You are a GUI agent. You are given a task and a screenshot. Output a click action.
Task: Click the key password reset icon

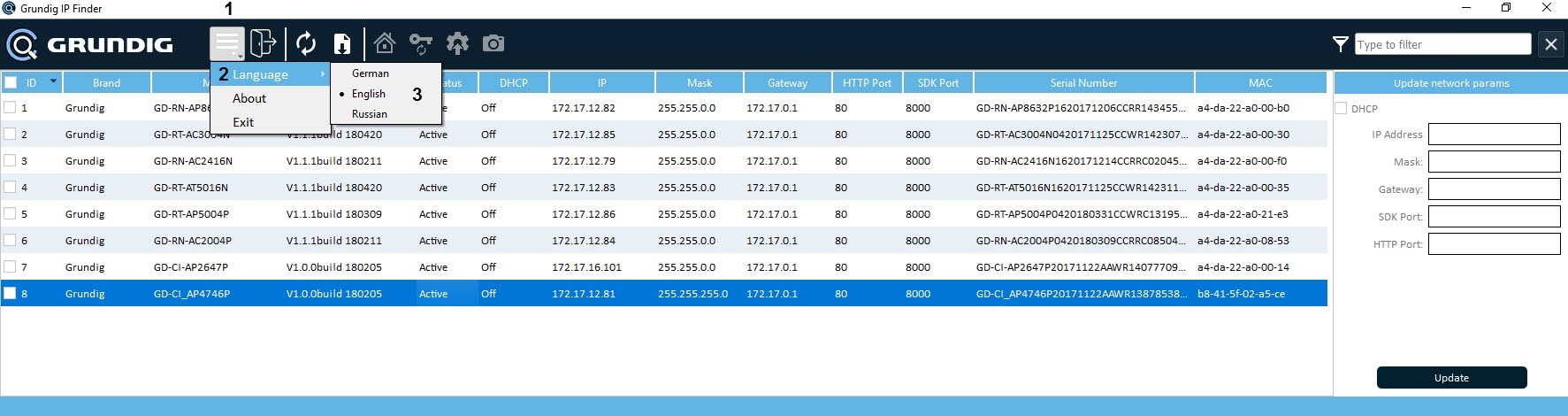click(x=420, y=43)
